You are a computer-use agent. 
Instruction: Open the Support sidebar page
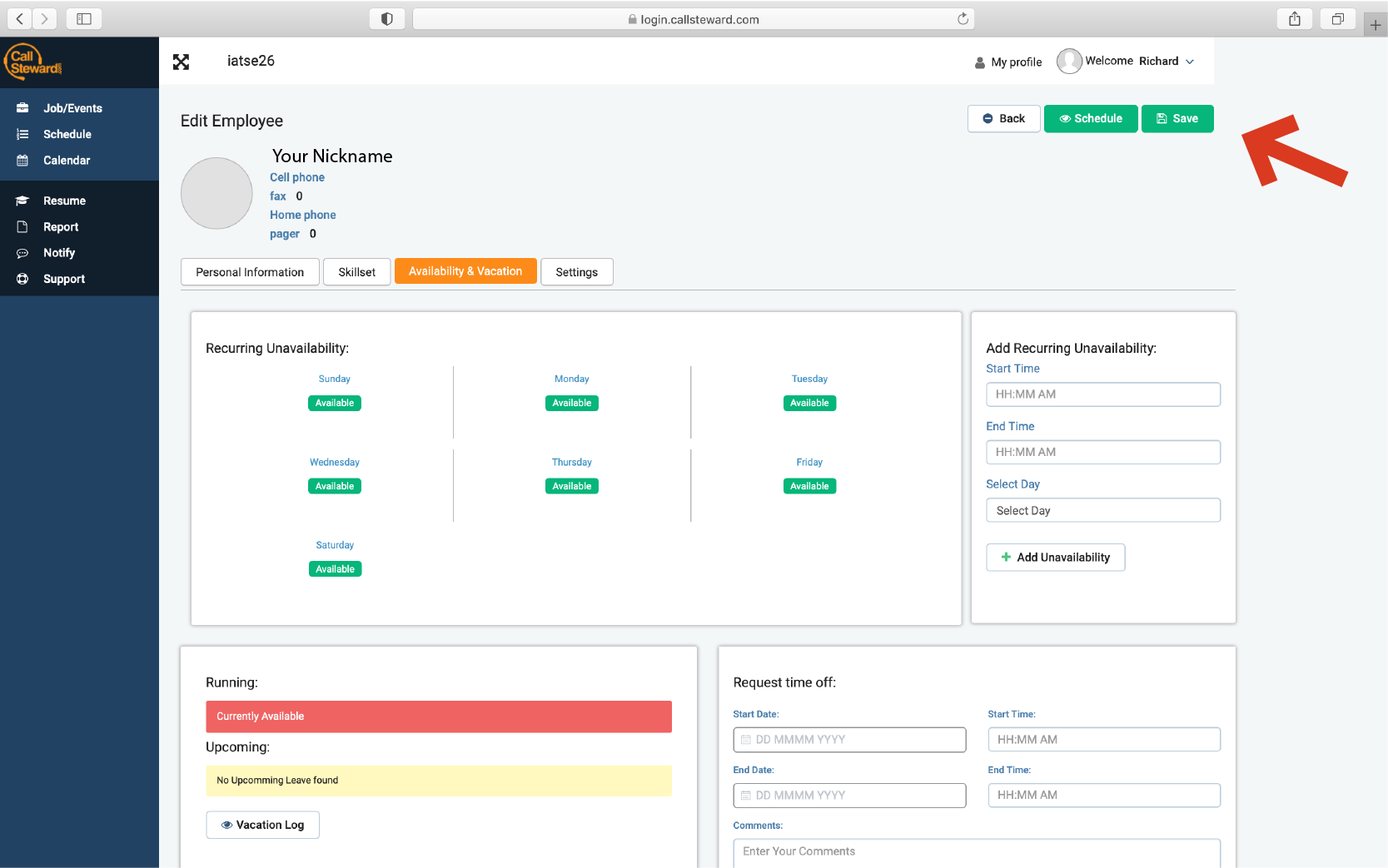pos(64,279)
